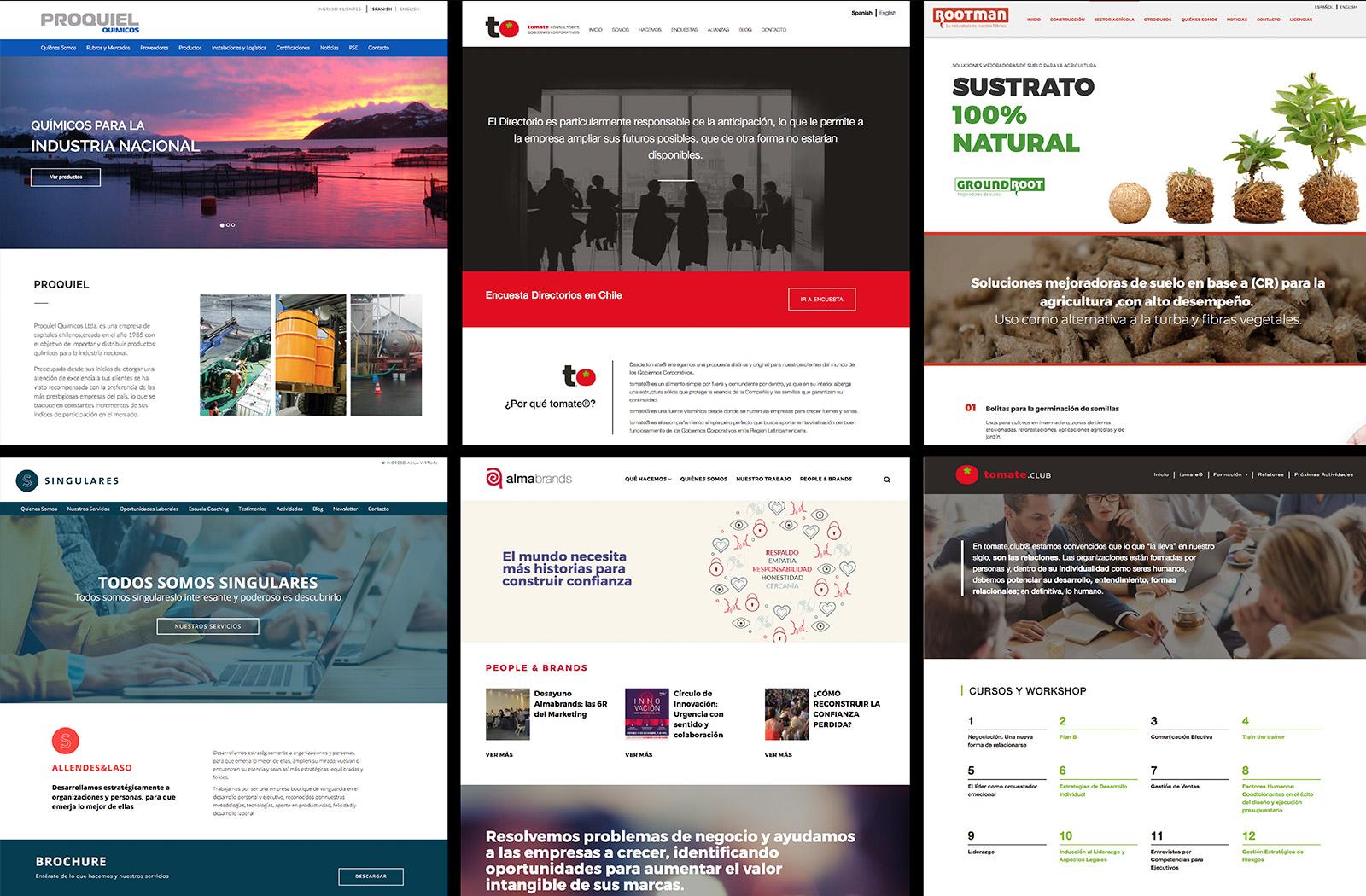Open Inducción al Liderazgo y Aspectos Legales

(1092, 855)
